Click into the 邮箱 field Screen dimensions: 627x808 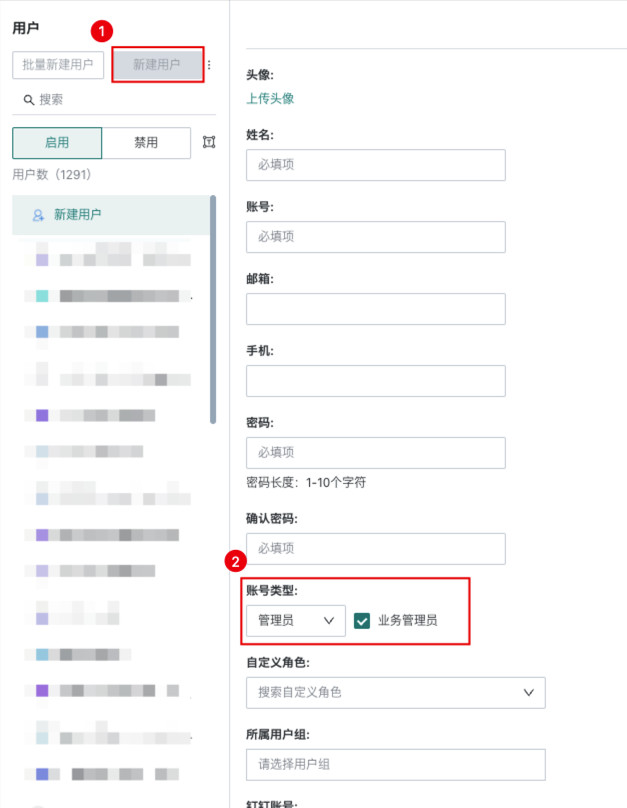tap(375, 309)
